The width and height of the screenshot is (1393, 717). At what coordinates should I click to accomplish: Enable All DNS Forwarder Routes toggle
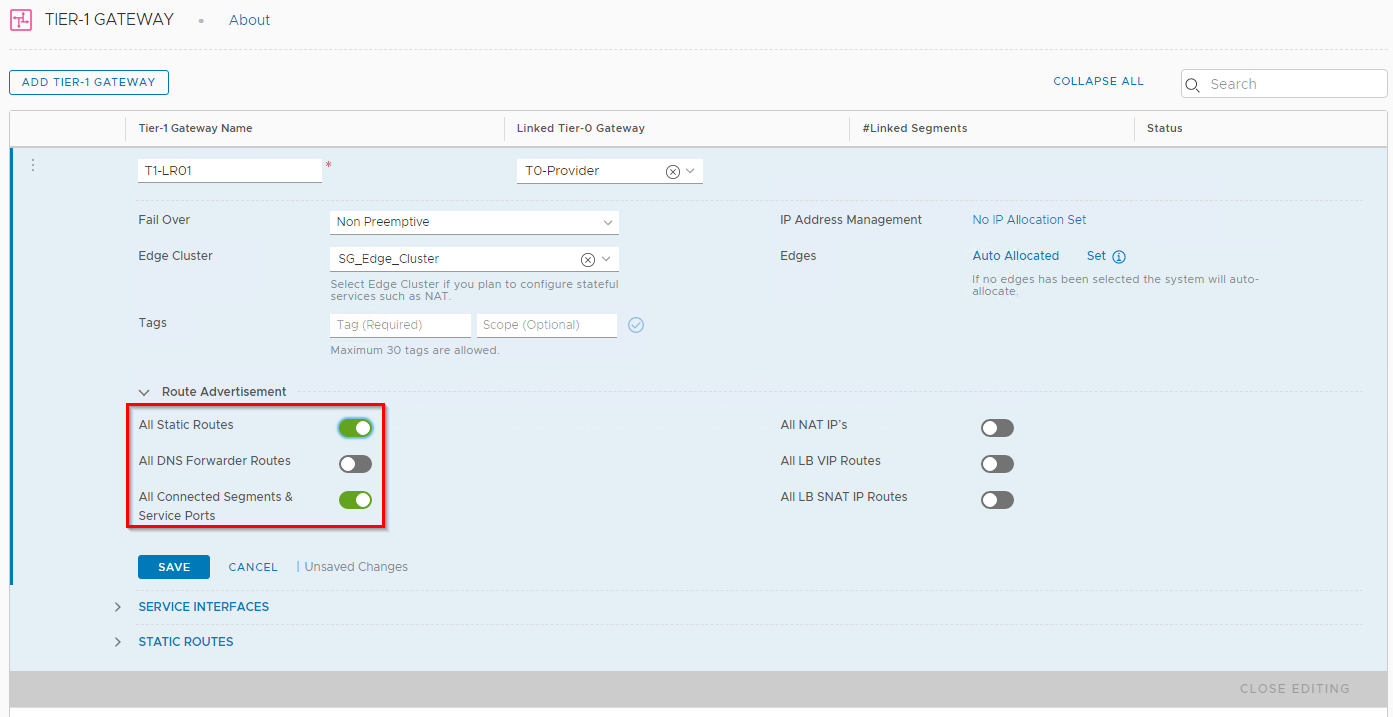pos(355,464)
